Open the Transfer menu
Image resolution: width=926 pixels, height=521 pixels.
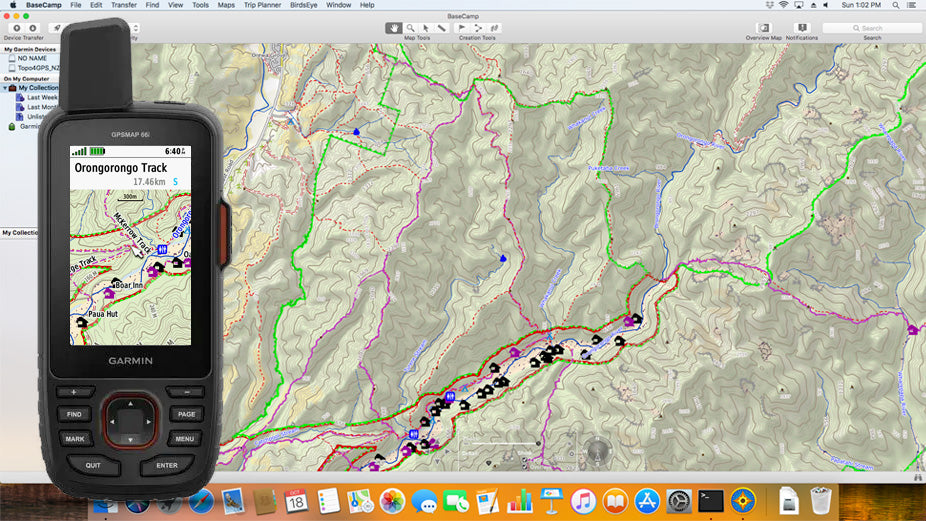(x=123, y=5)
